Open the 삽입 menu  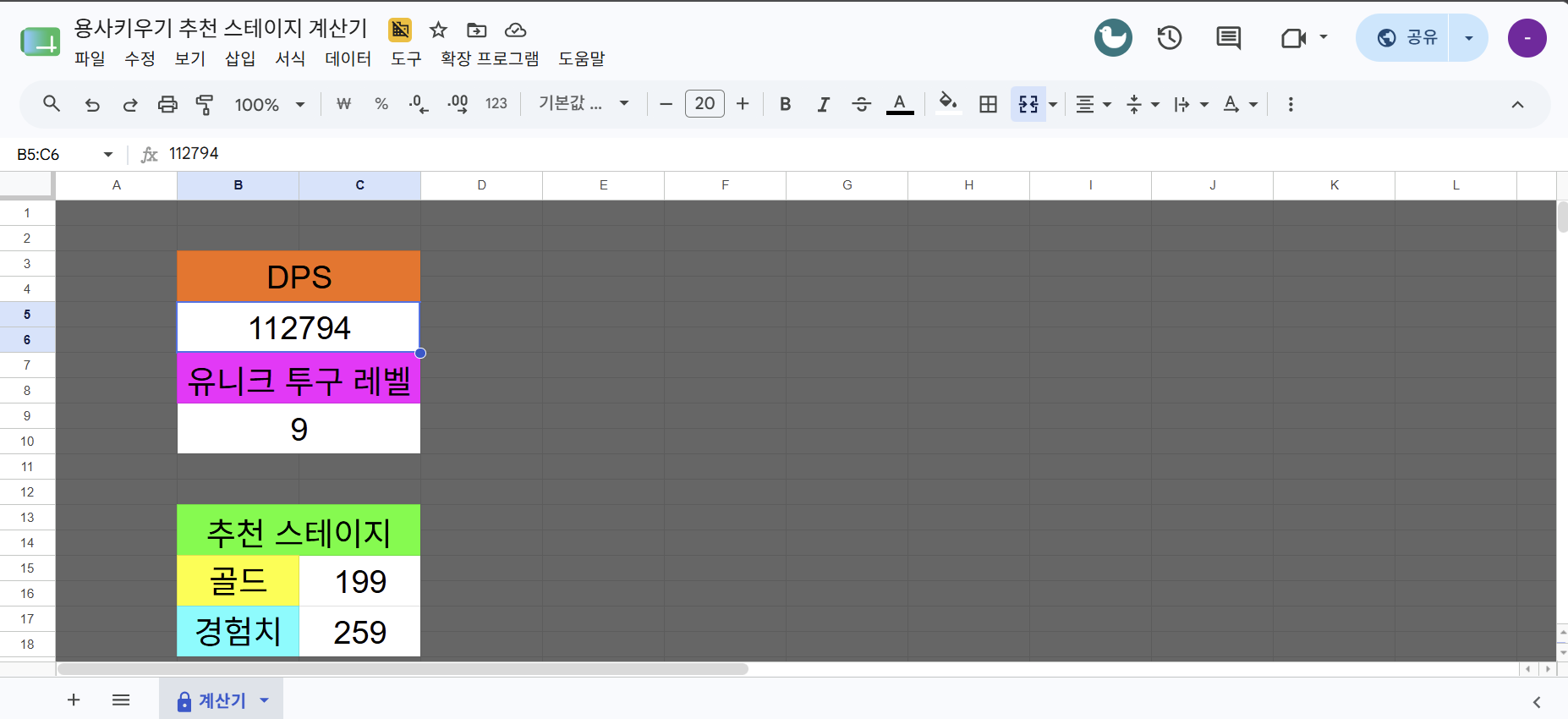pyautogui.click(x=240, y=58)
